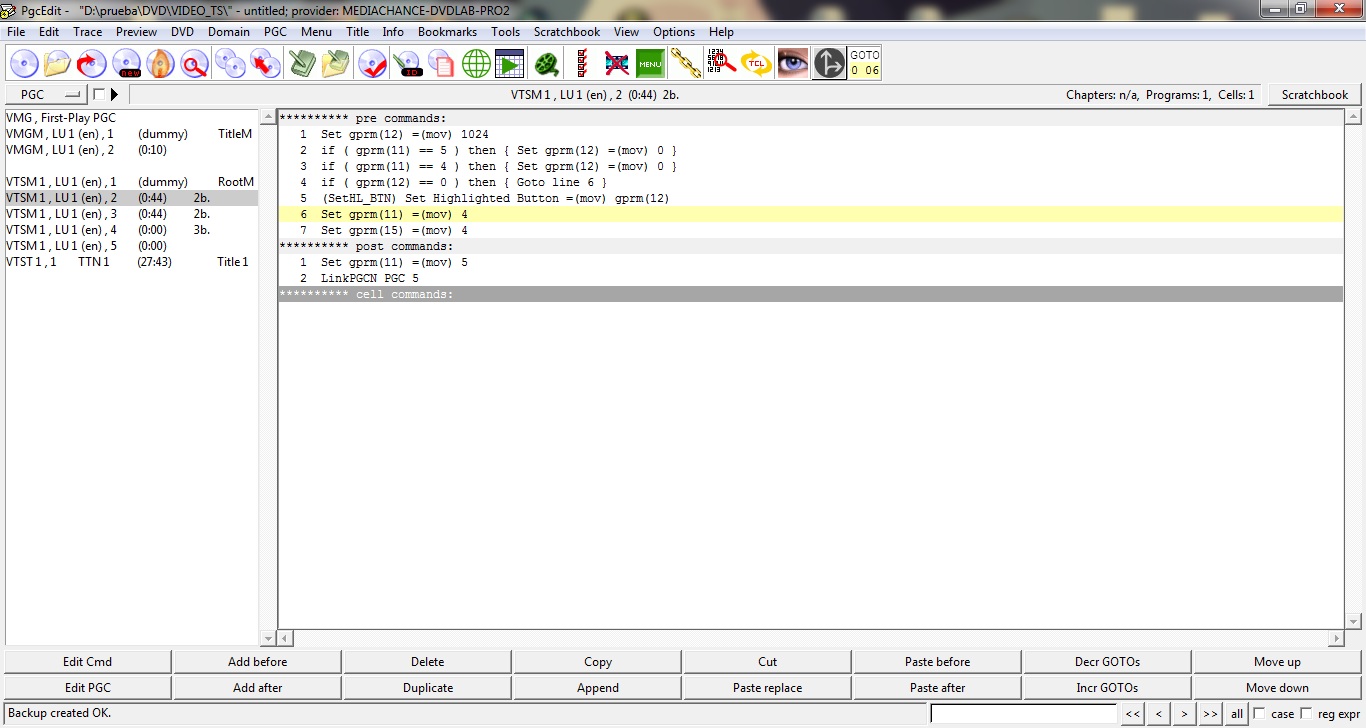
Task: Enable the reg expr search checkbox
Action: pos(1306,714)
